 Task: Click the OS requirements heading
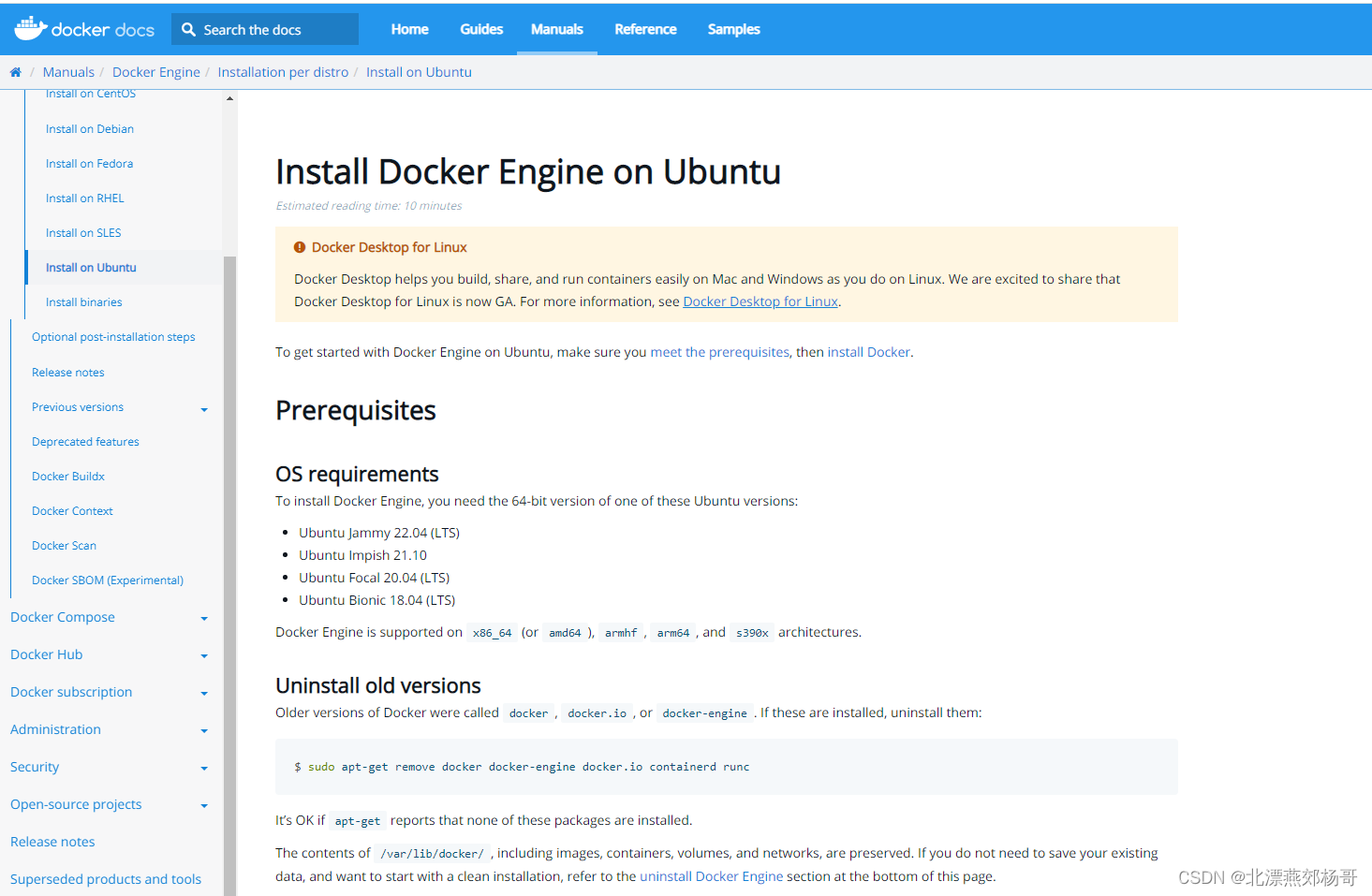click(x=357, y=474)
